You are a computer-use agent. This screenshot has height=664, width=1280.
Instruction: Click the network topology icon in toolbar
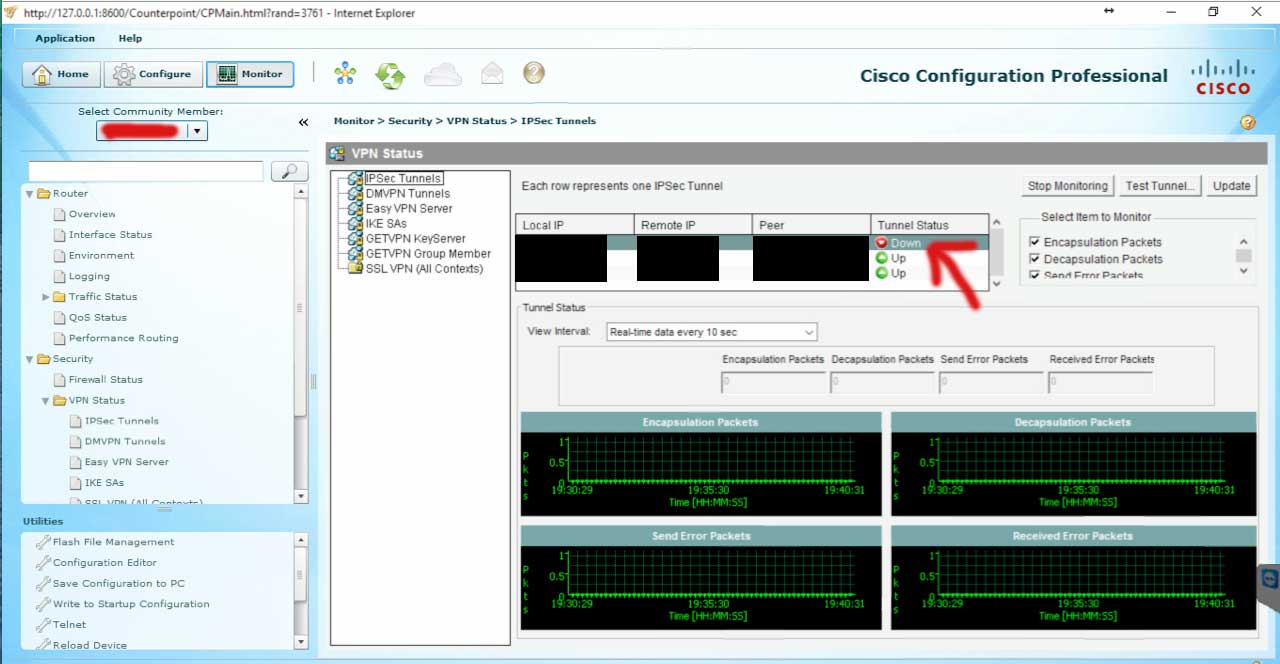pos(345,74)
